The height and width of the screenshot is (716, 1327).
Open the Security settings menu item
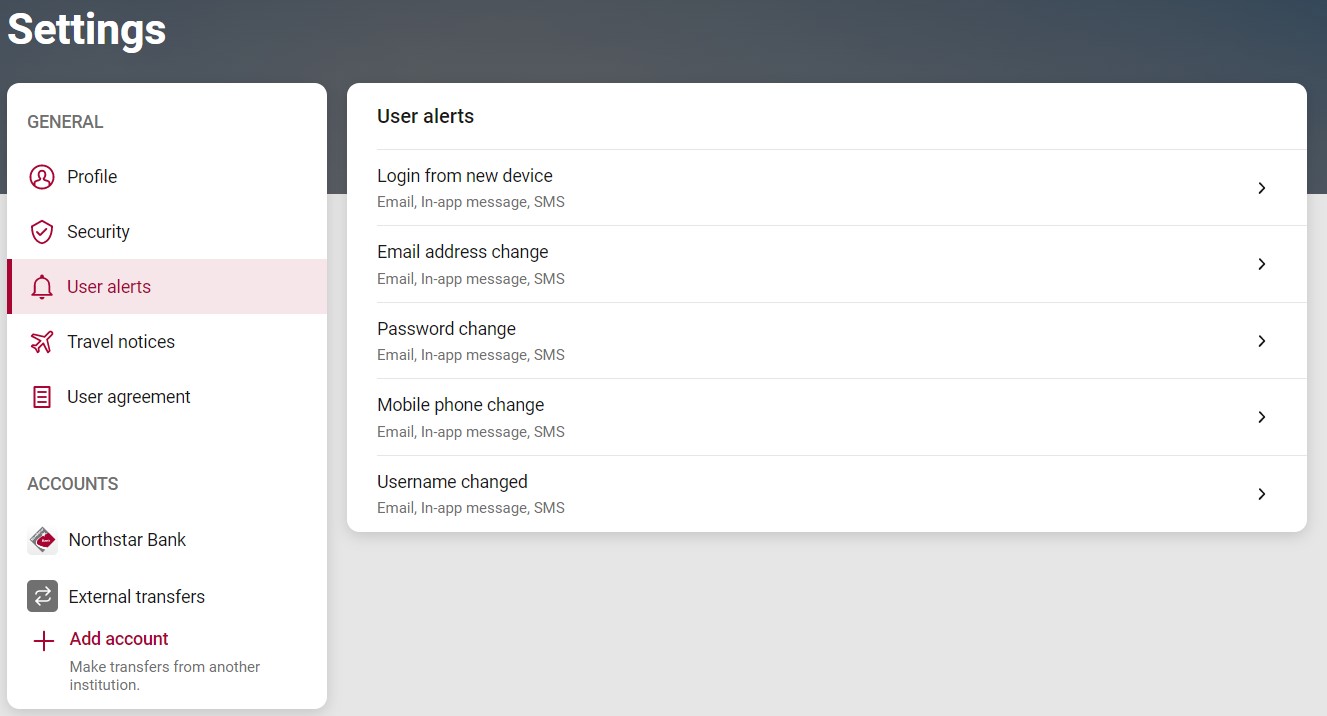98,232
